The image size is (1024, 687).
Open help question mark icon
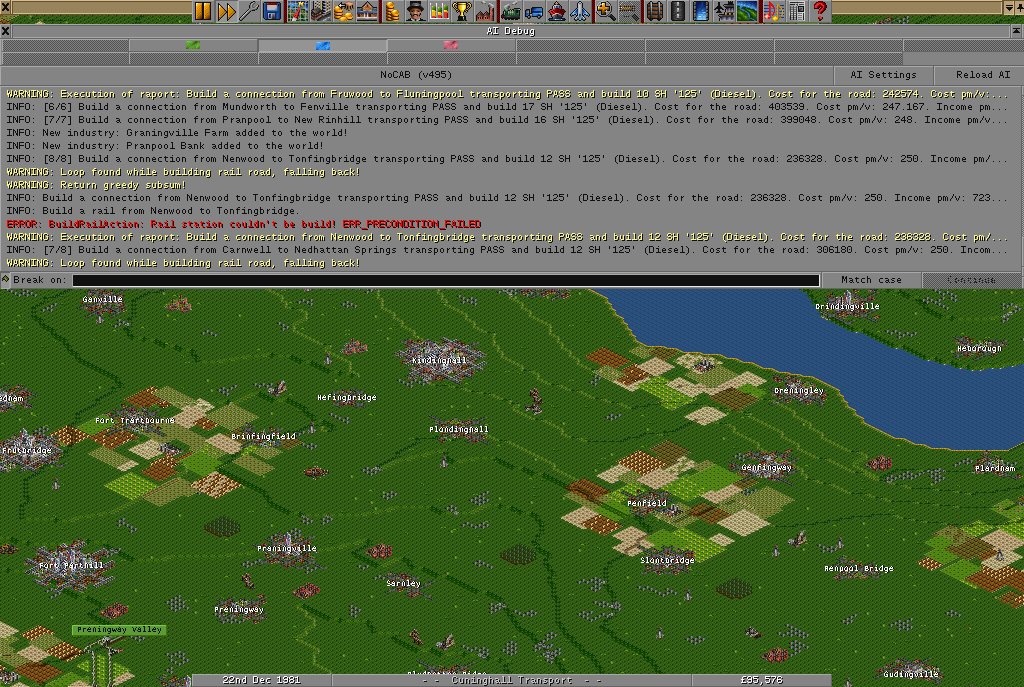click(x=820, y=11)
